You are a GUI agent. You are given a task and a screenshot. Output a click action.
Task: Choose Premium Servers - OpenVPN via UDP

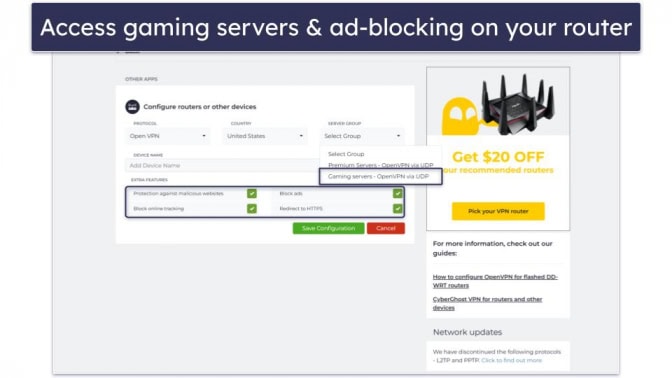pyautogui.click(x=381, y=165)
